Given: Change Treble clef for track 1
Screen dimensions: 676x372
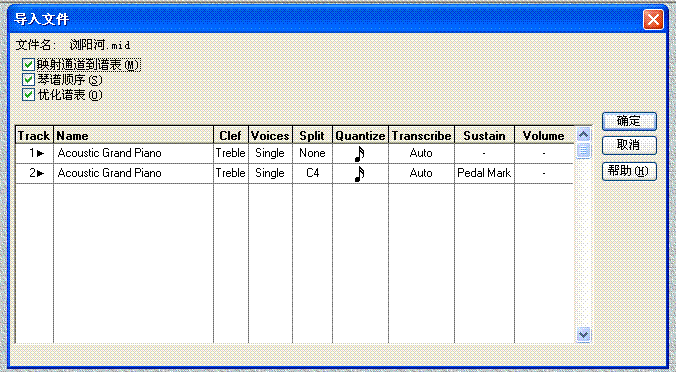Looking at the screenshot, I should (231, 153).
